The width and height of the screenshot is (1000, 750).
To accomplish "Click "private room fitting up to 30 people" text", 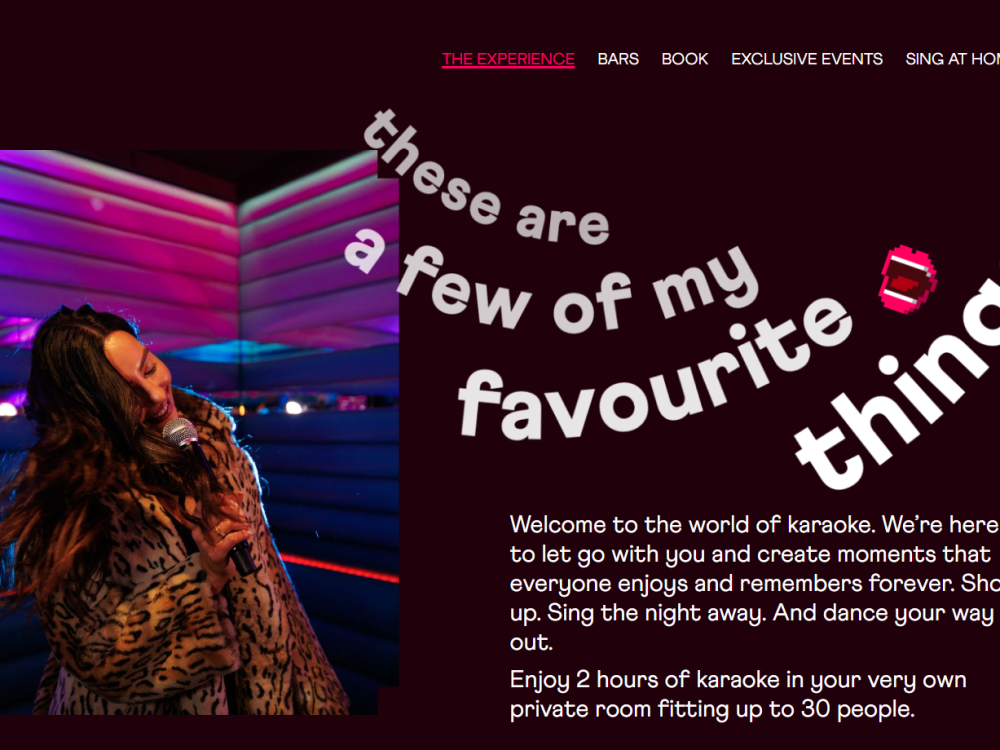I will pyautogui.click(x=712, y=709).
